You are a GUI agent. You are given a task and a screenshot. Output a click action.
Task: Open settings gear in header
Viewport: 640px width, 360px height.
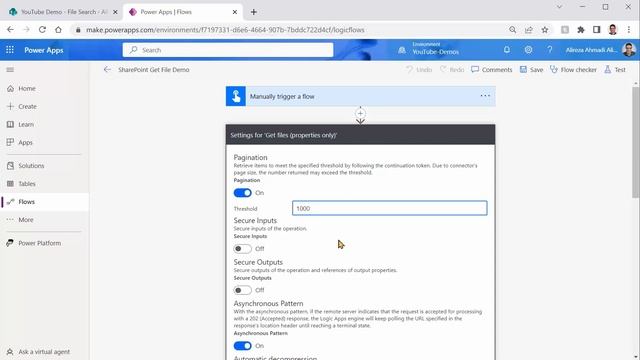pyautogui.click(x=528, y=50)
